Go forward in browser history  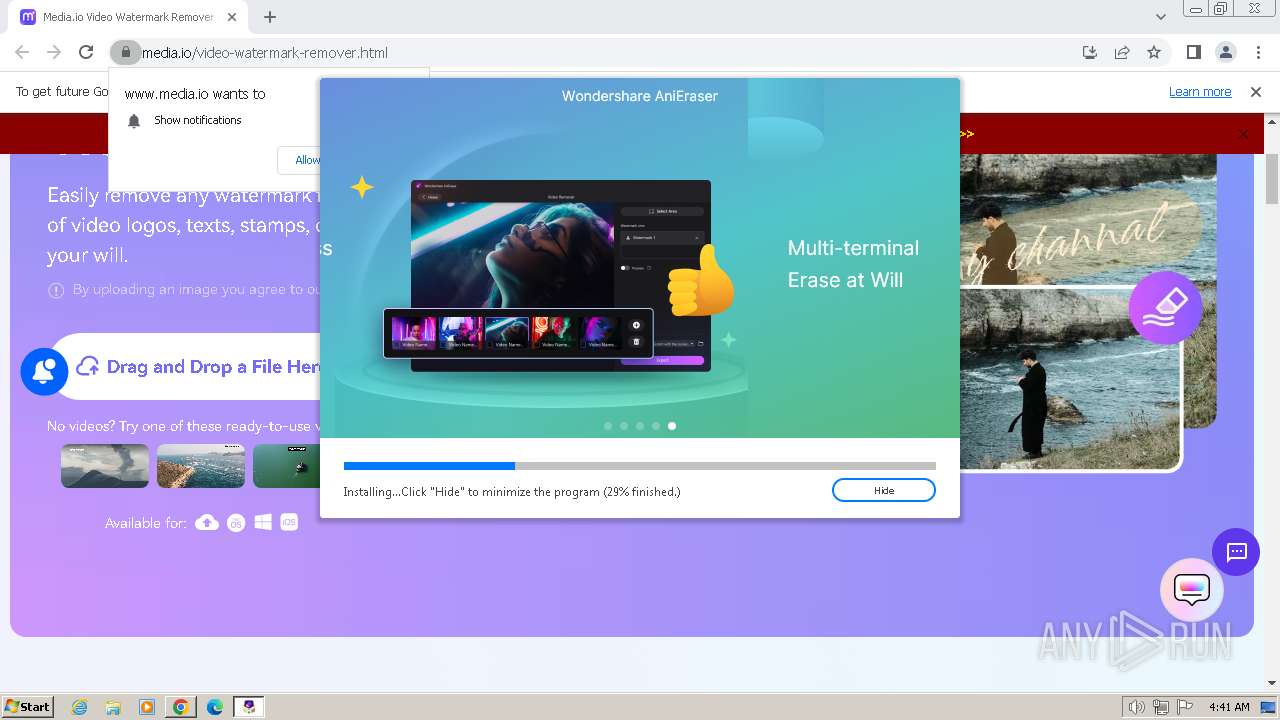(x=54, y=52)
